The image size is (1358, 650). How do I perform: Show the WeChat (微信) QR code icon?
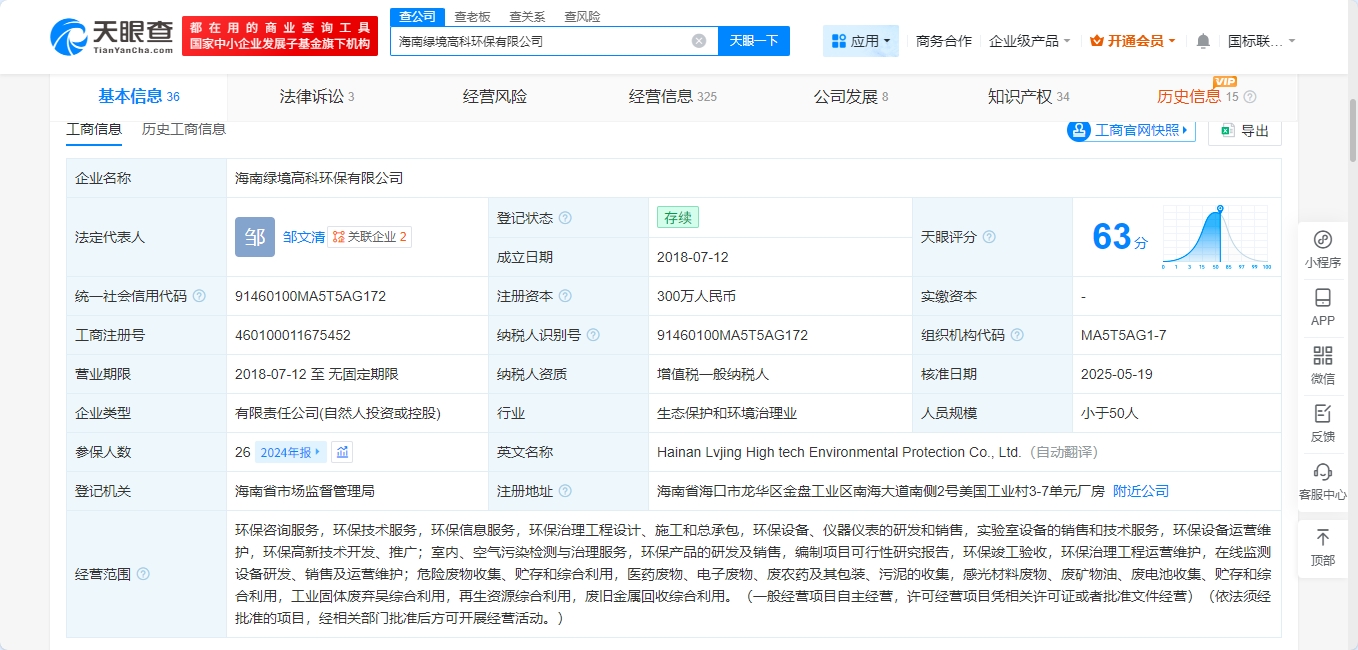1322,365
